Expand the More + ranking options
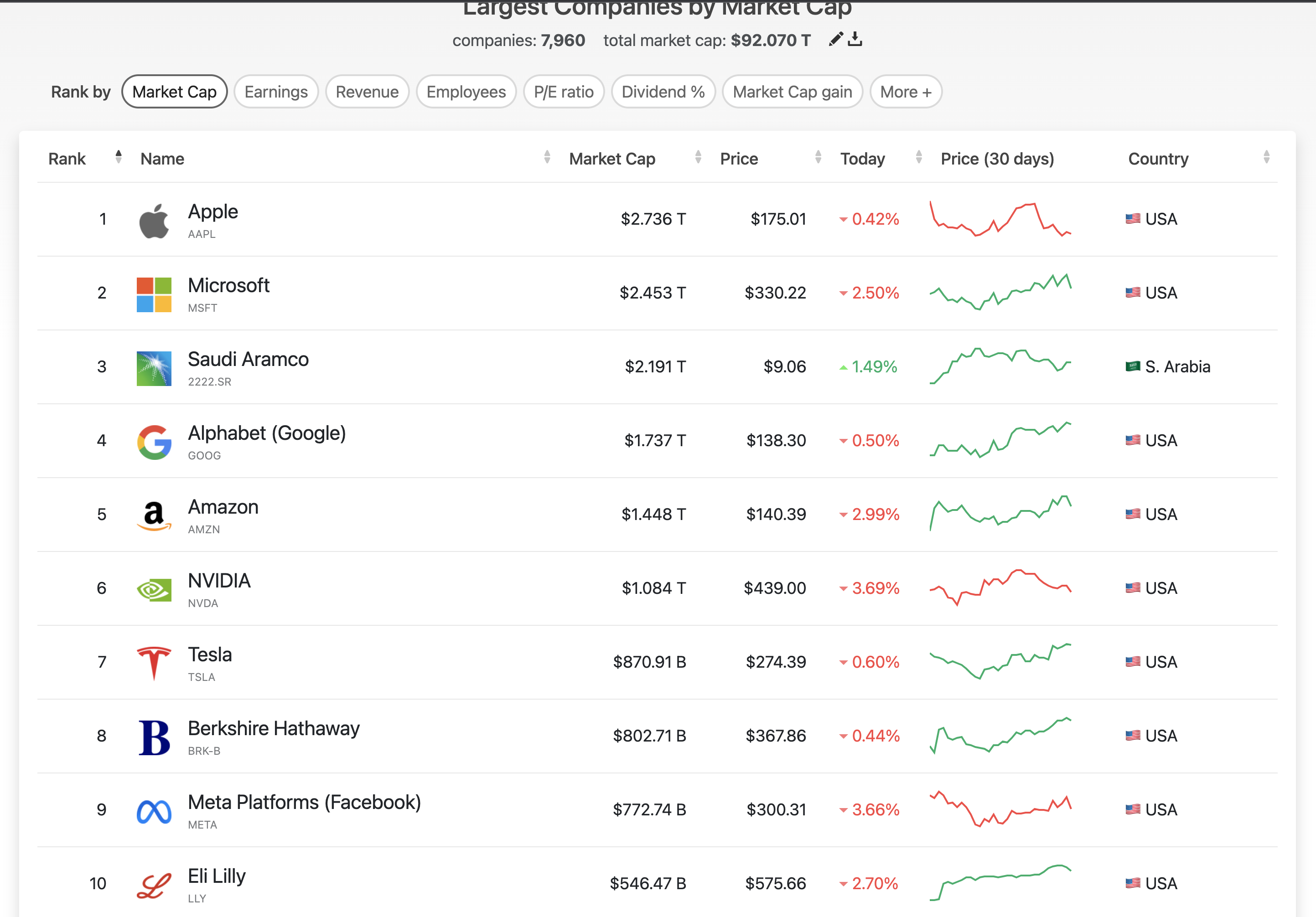The image size is (1316, 917). [x=905, y=92]
